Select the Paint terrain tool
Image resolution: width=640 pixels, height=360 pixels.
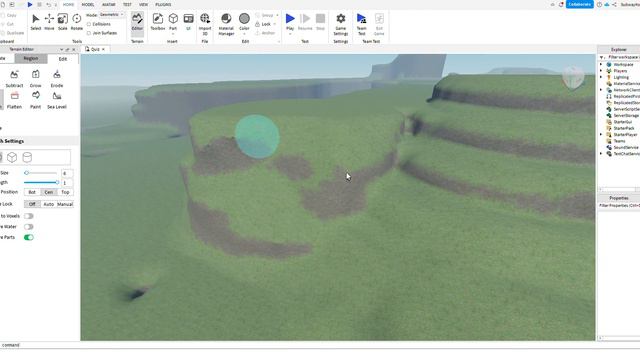point(36,100)
